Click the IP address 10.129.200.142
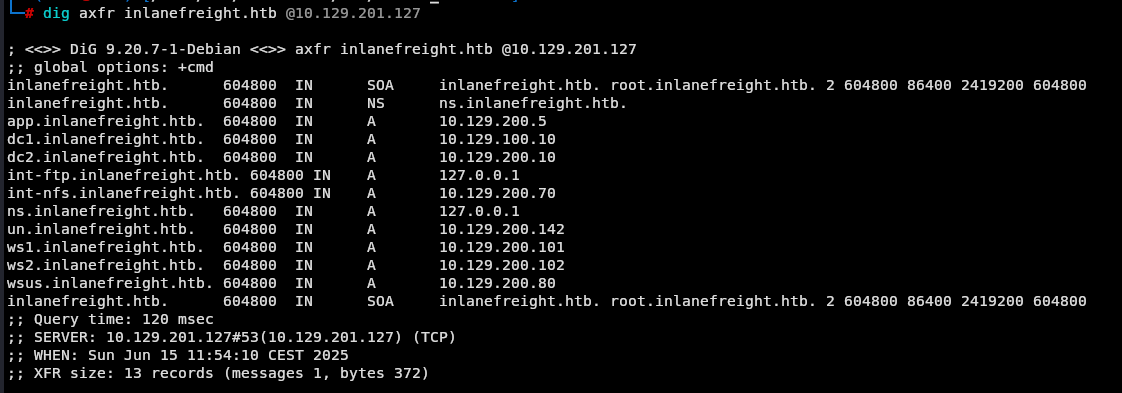This screenshot has width=1122, height=393. [x=502, y=229]
